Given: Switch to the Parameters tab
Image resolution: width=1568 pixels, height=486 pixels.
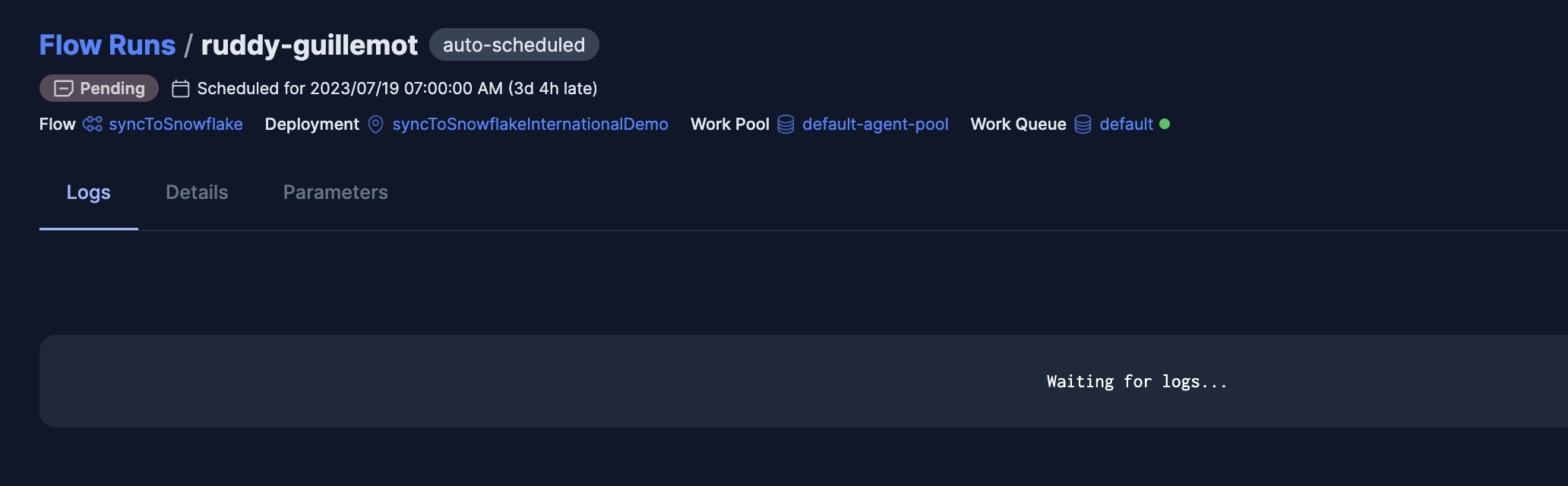Looking at the screenshot, I should 335,192.
